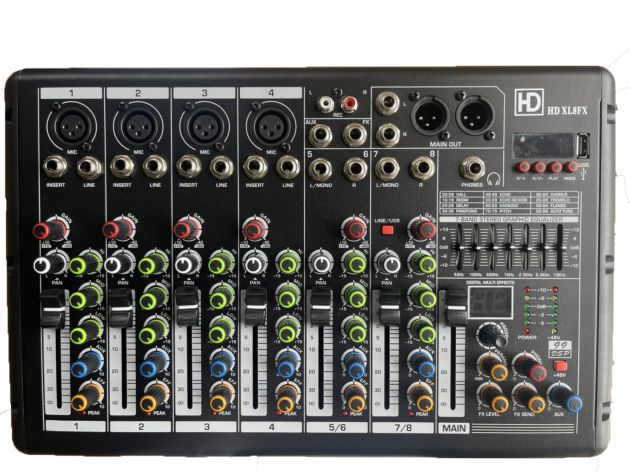Select channel 7 L/MONO input jack

pos(387,169)
